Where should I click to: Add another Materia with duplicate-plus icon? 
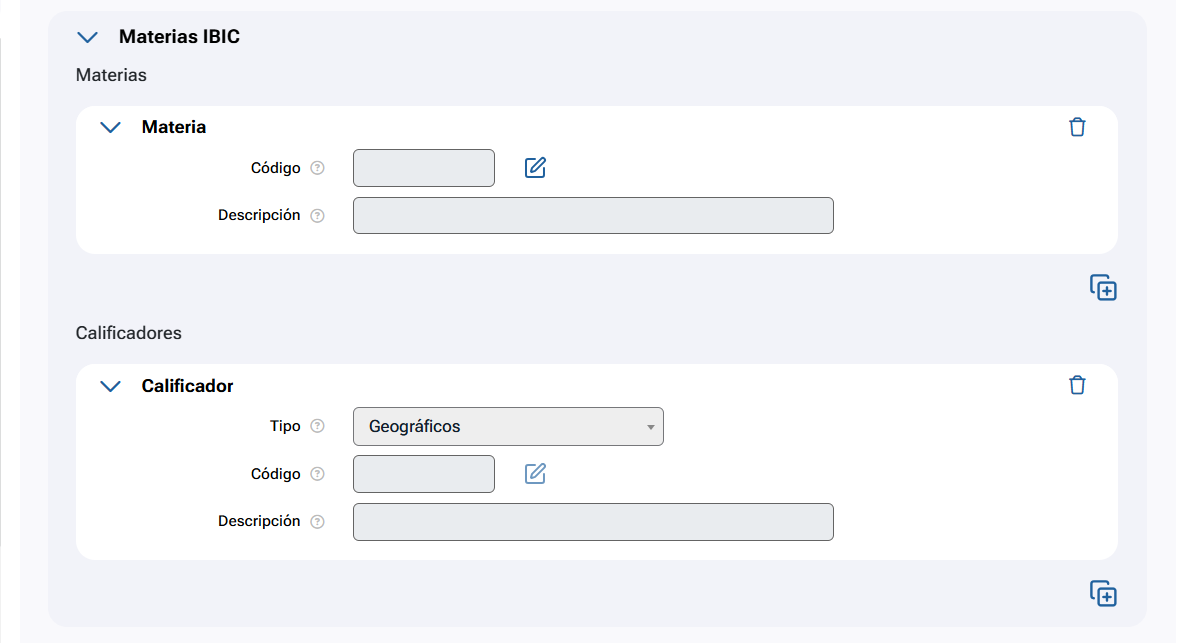[x=1103, y=288]
